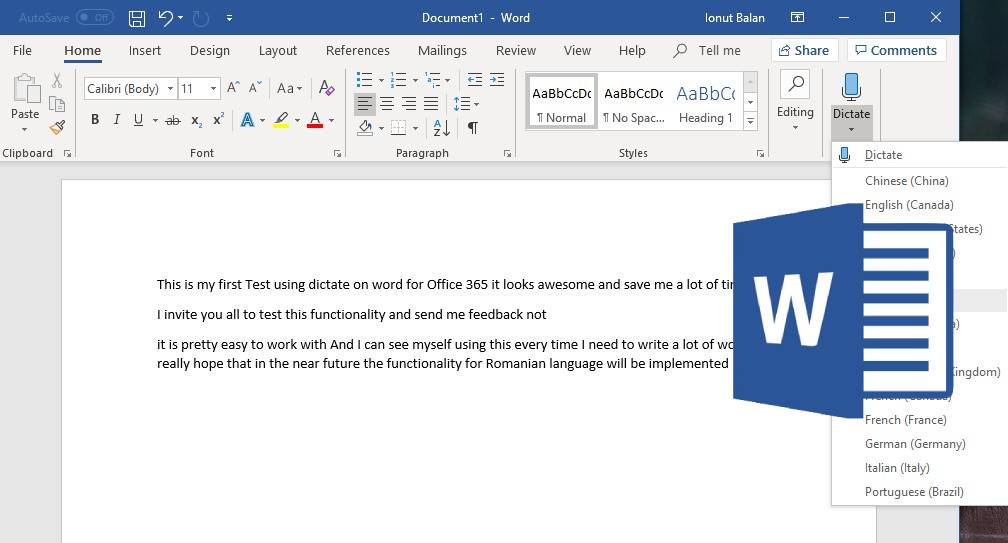
Task: Click the Dictate microphone icon
Action: [851, 87]
